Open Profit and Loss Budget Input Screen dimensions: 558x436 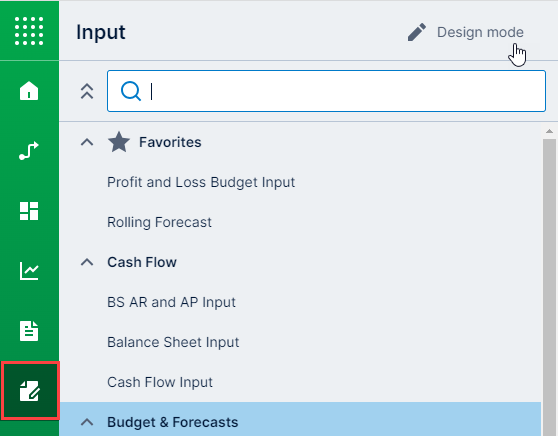coord(201,182)
